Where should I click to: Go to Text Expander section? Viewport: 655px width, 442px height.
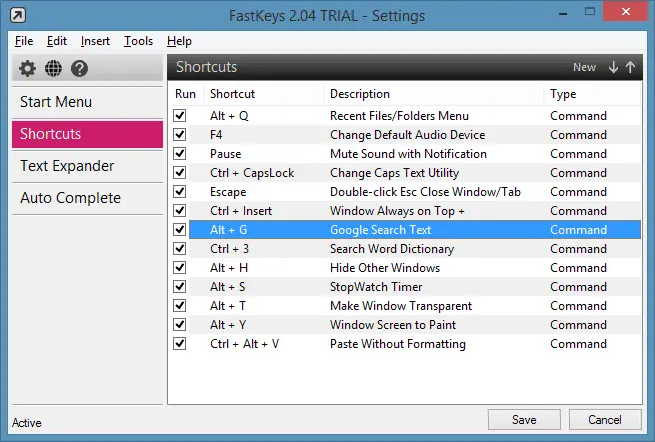click(x=87, y=166)
